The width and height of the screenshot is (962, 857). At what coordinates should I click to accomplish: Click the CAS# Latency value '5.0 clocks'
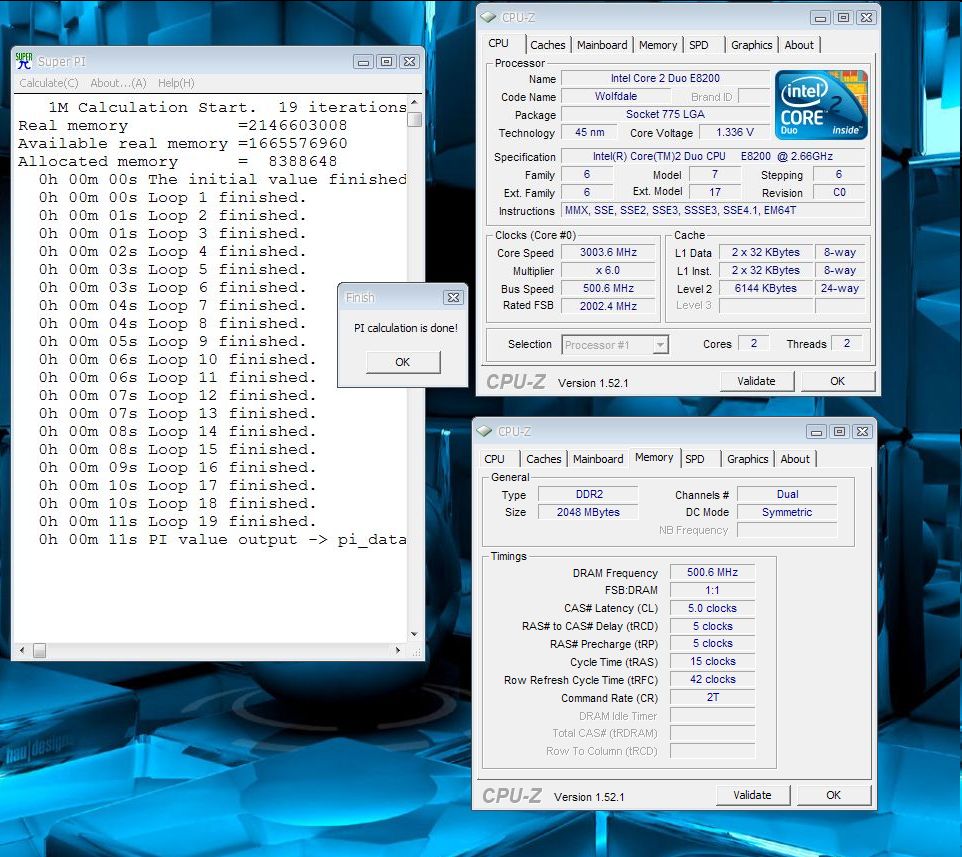coord(712,609)
